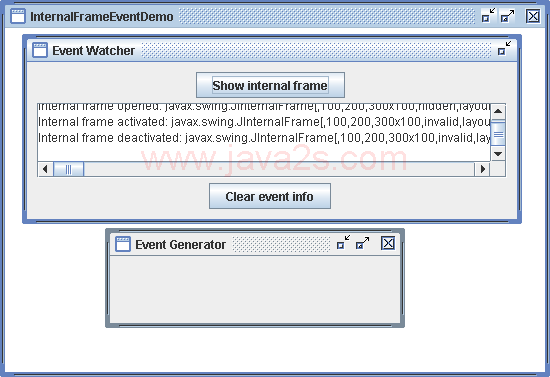
Task: Iconify the Event Watcher internal frame
Action: coord(504,48)
